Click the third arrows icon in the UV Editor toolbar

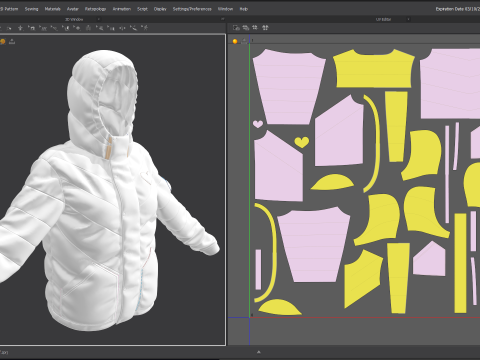point(255,28)
